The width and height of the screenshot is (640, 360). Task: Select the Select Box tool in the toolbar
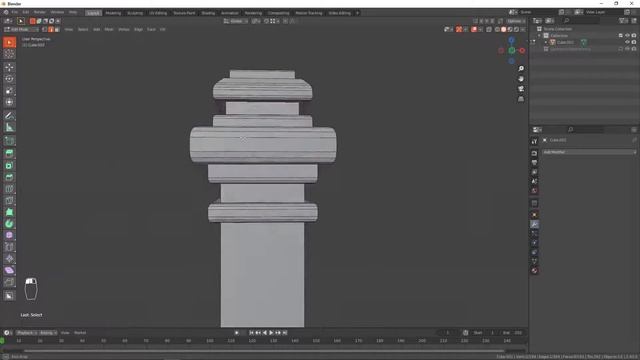coord(9,42)
